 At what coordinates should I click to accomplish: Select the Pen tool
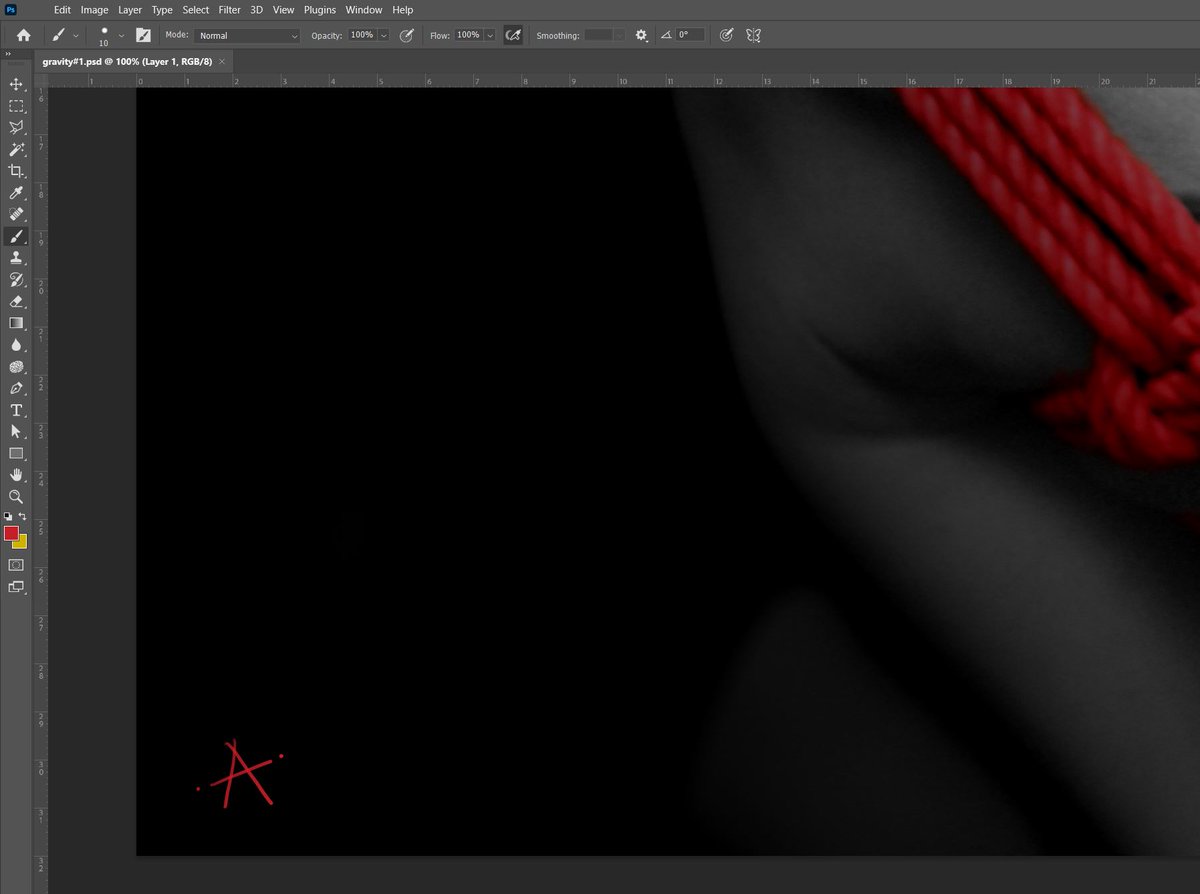tap(16, 388)
